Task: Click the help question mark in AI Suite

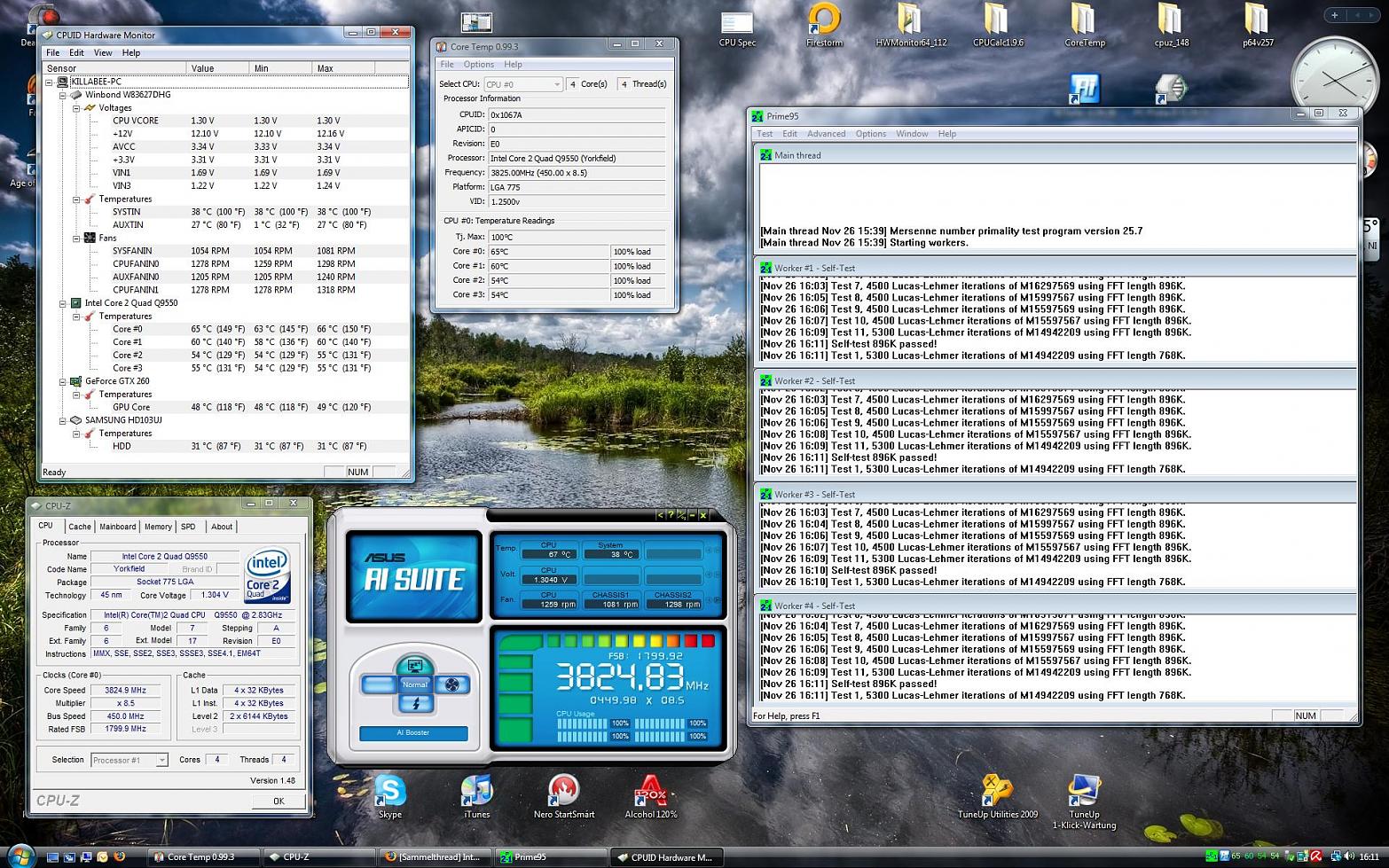Action: [x=671, y=515]
